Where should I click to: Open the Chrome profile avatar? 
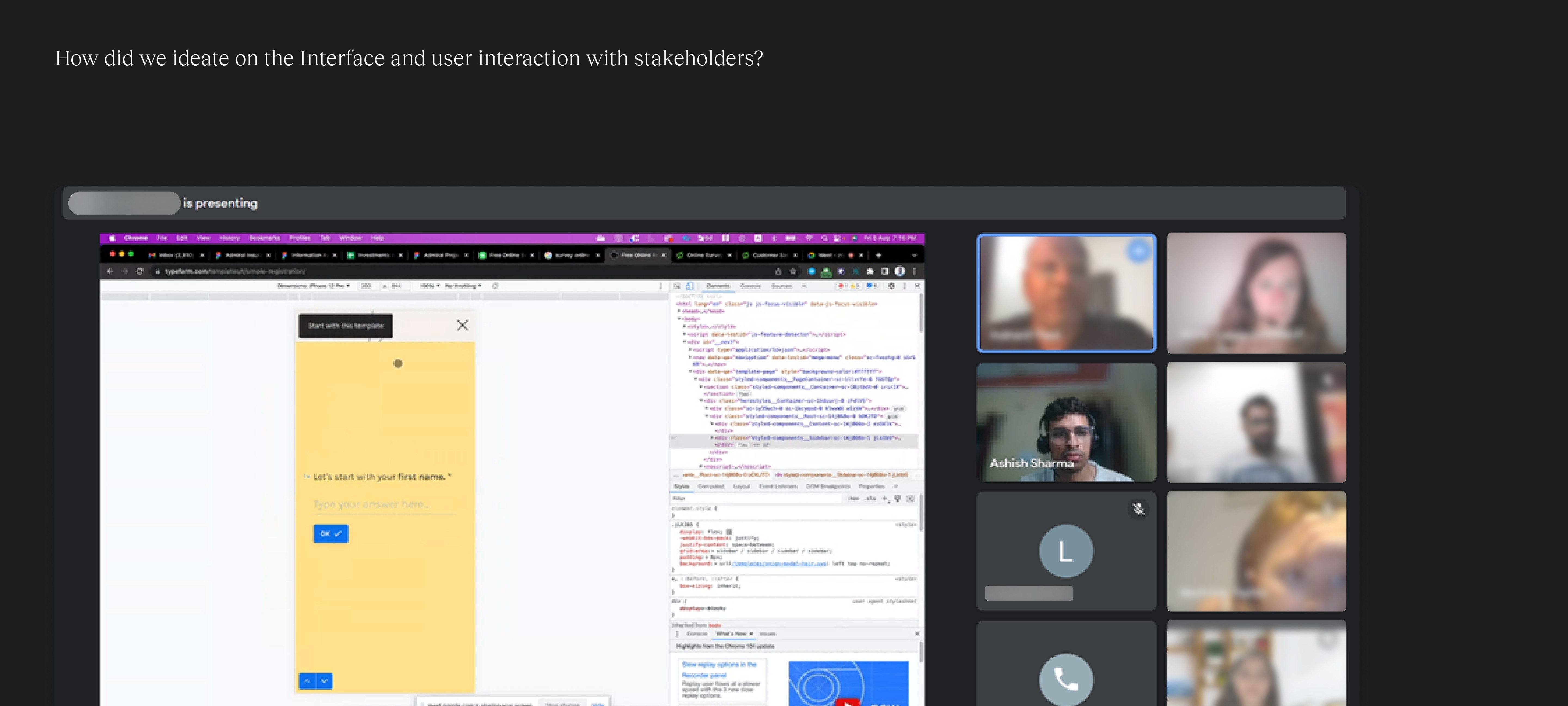(x=900, y=272)
